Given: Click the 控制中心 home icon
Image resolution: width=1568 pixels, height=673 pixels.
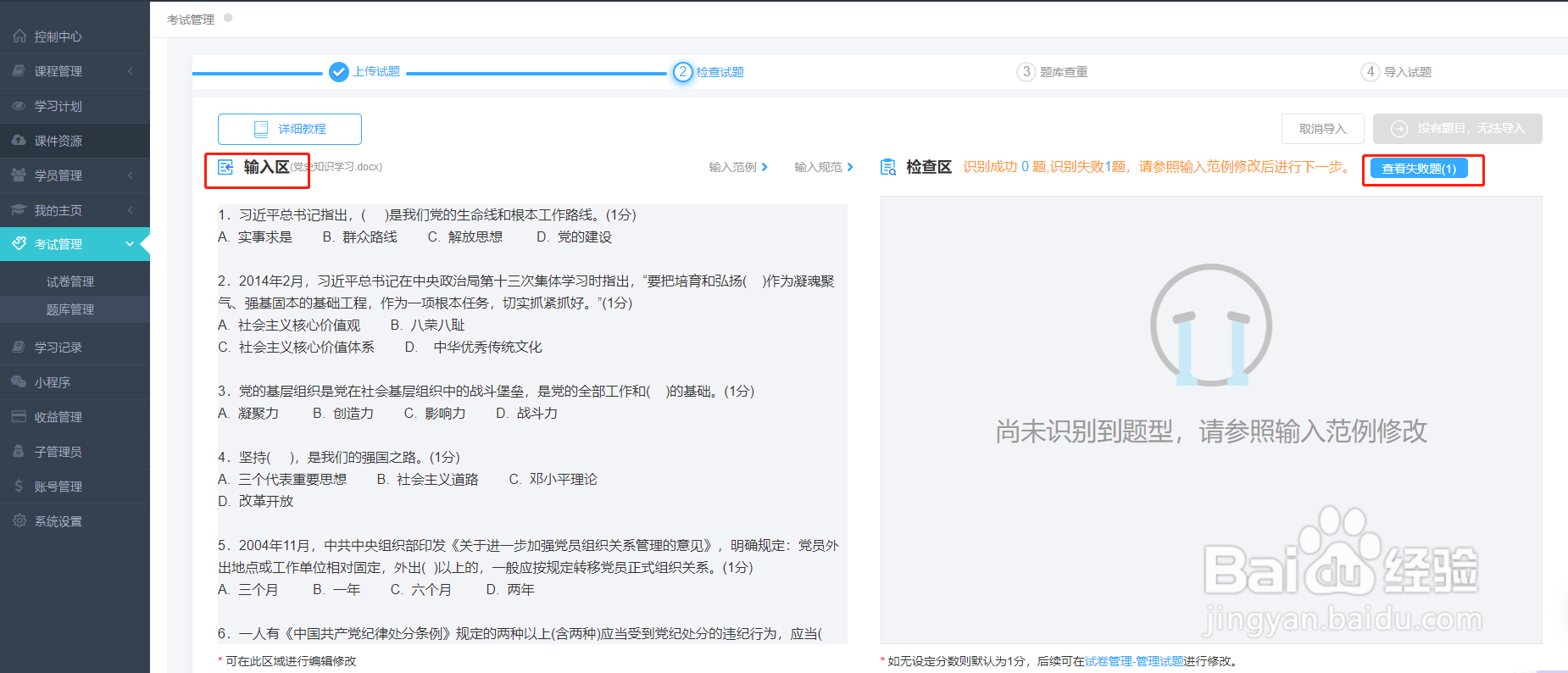Looking at the screenshot, I should click(19, 36).
